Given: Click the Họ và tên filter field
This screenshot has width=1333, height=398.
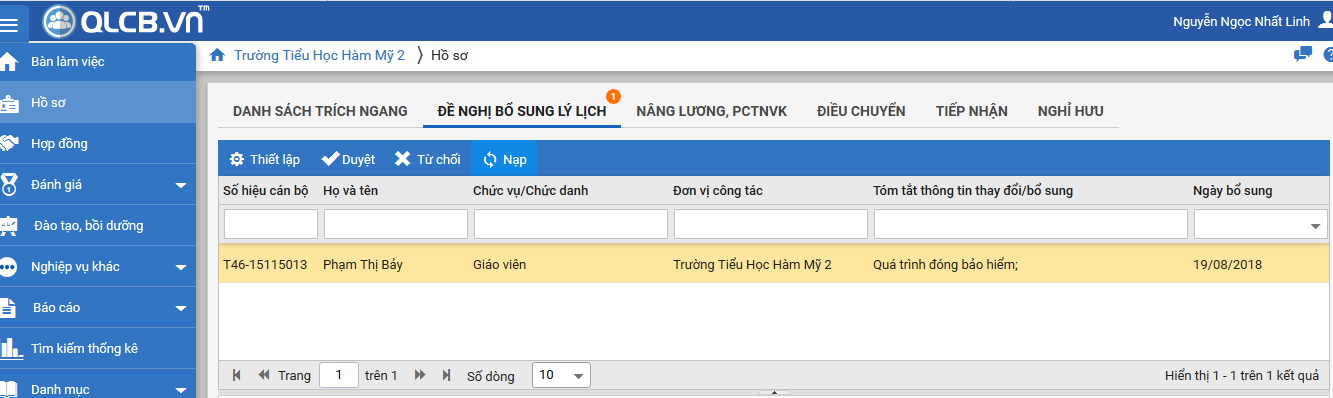Looking at the screenshot, I should (395, 224).
